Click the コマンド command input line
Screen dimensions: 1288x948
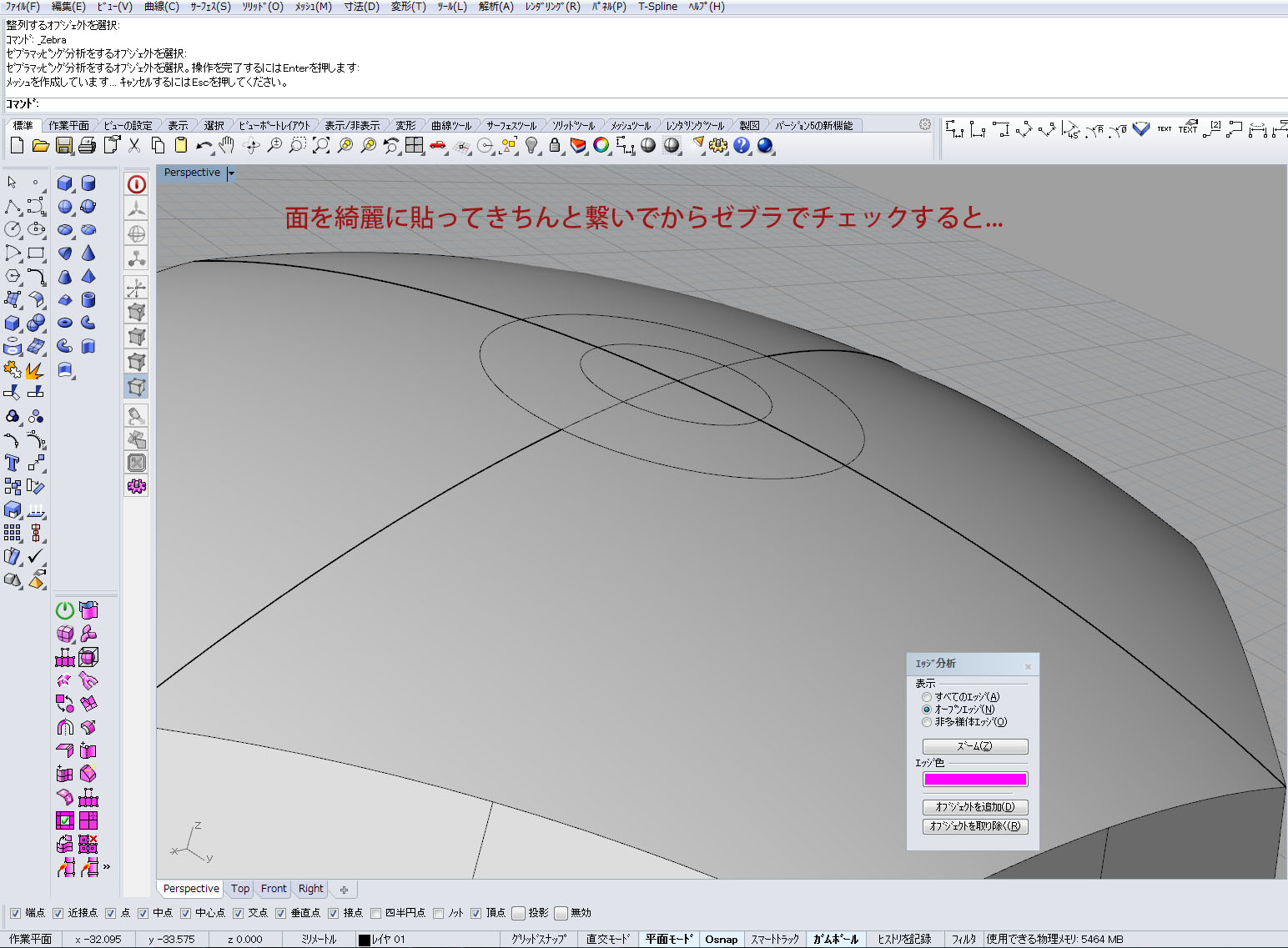coord(644,104)
